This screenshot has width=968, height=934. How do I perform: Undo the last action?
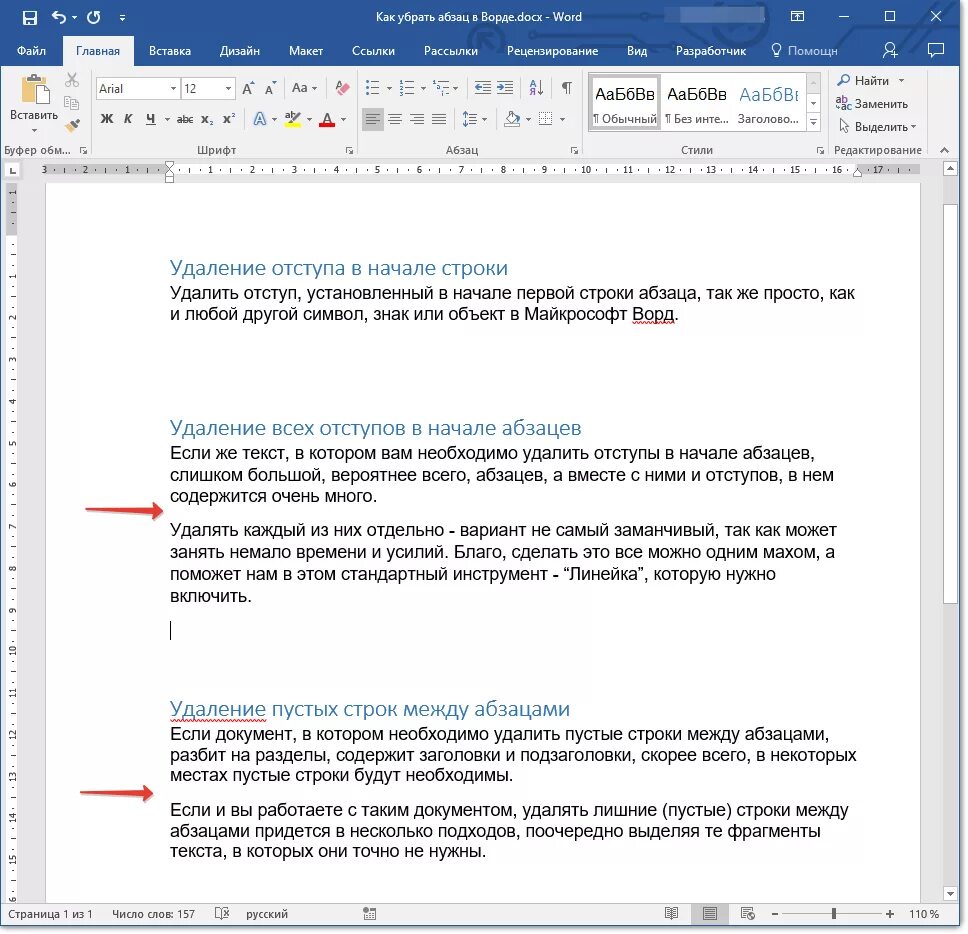coord(59,17)
